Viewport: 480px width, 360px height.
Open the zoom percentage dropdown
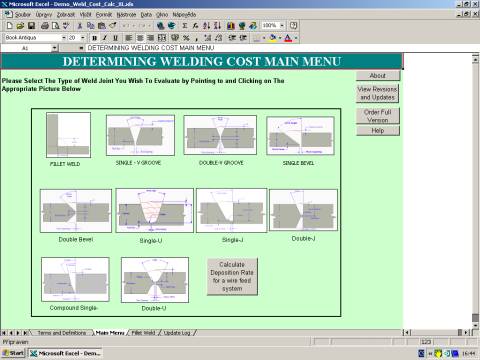(282, 25)
